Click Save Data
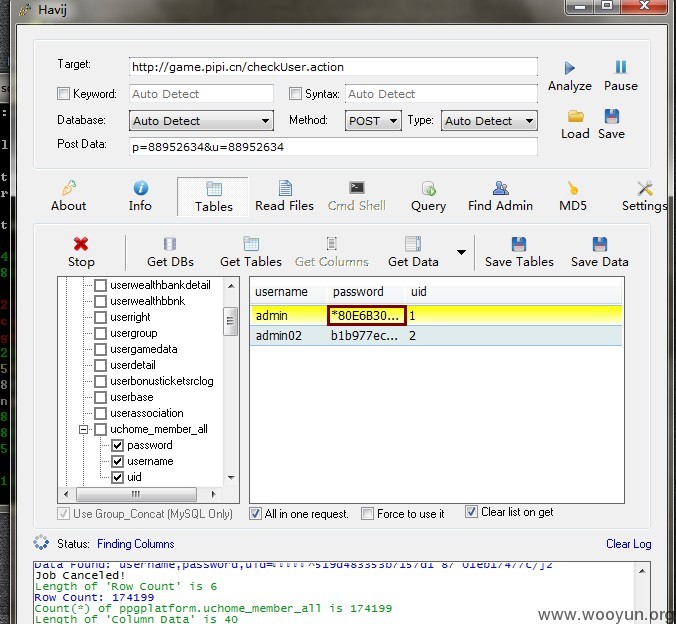Viewport: 676px width, 624px height. 600,252
